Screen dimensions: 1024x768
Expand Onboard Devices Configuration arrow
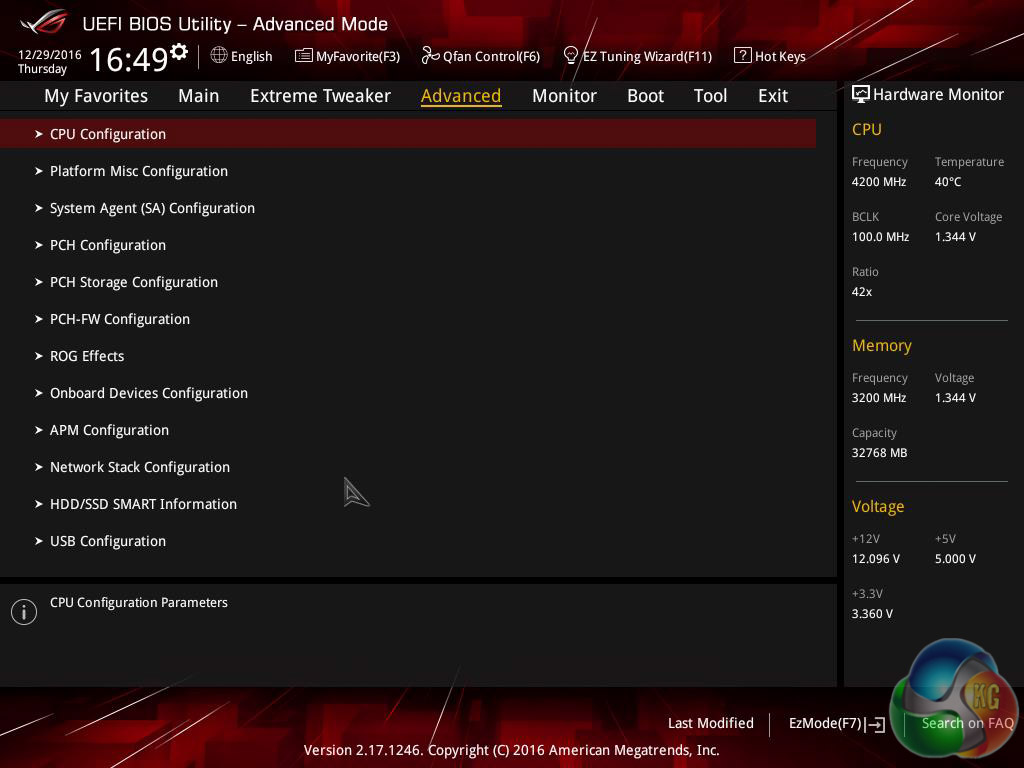click(x=39, y=393)
